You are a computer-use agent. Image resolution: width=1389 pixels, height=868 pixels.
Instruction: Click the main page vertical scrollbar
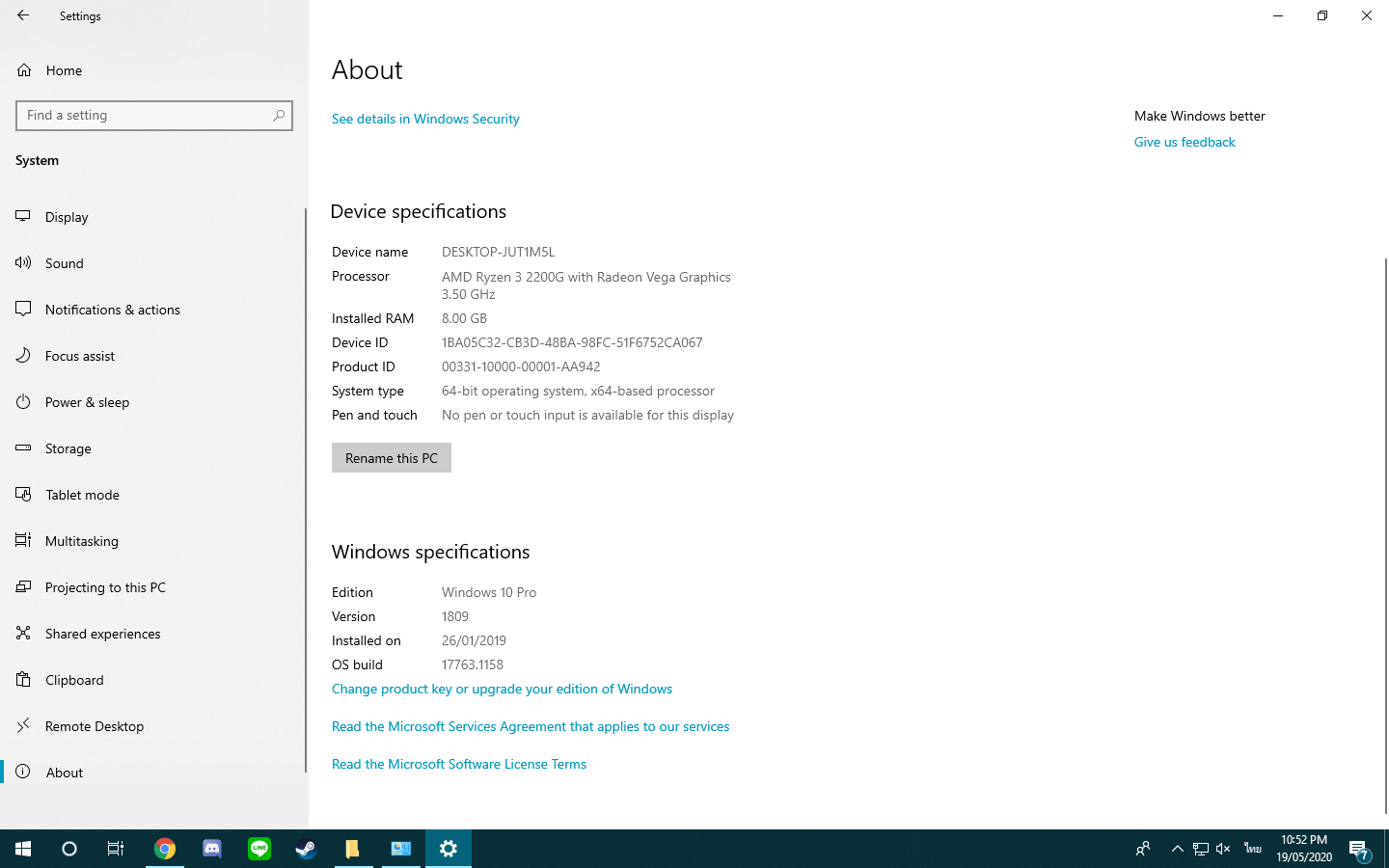click(1385, 535)
